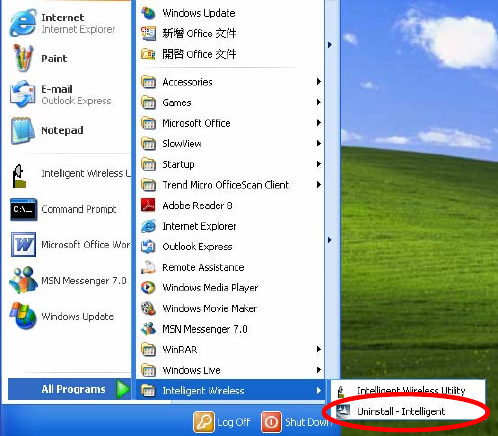The height and width of the screenshot is (436, 498).
Task: Select Intelligent Wireless folder item
Action: point(230,390)
